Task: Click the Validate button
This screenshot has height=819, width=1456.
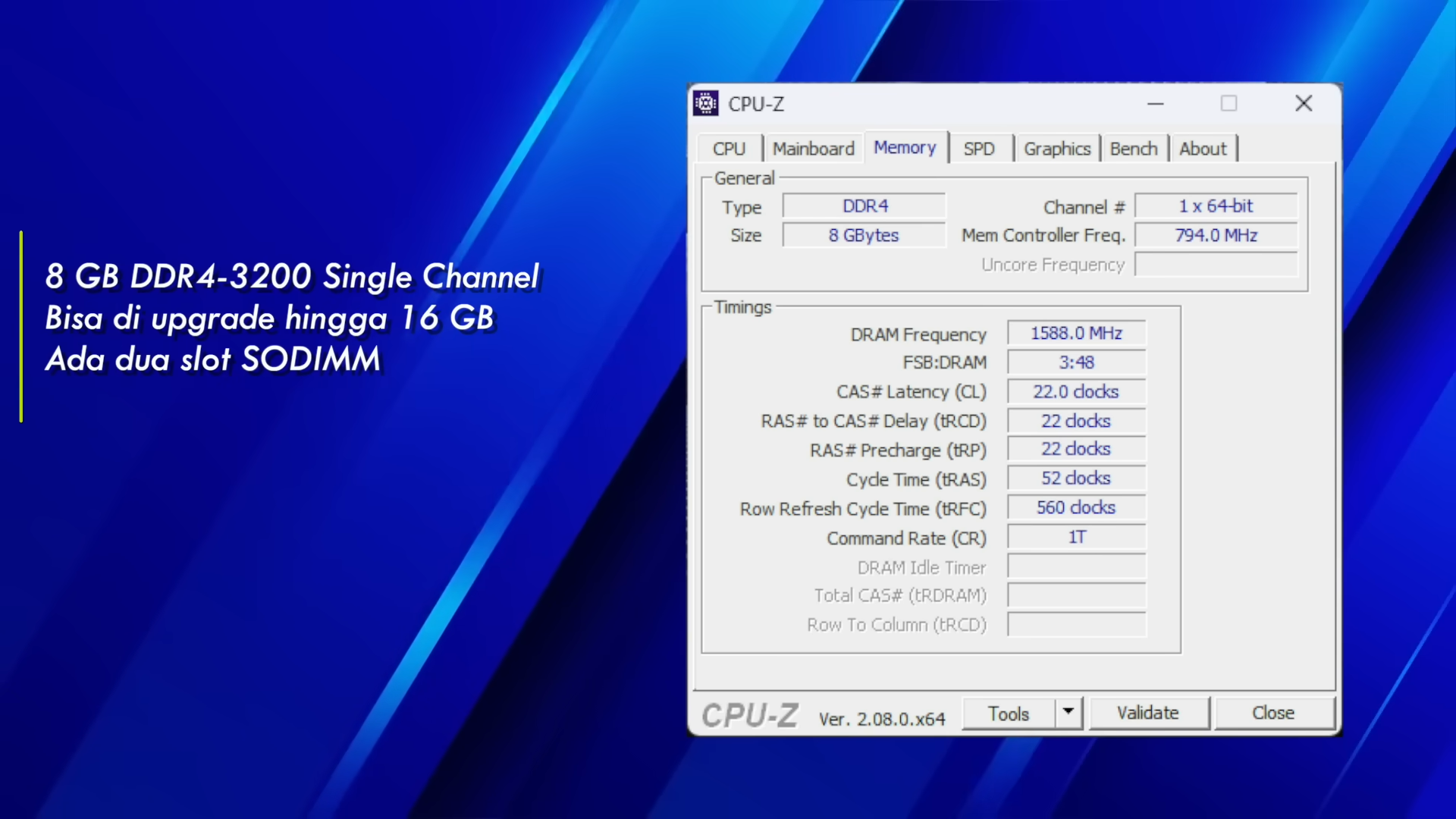Action: [1147, 713]
